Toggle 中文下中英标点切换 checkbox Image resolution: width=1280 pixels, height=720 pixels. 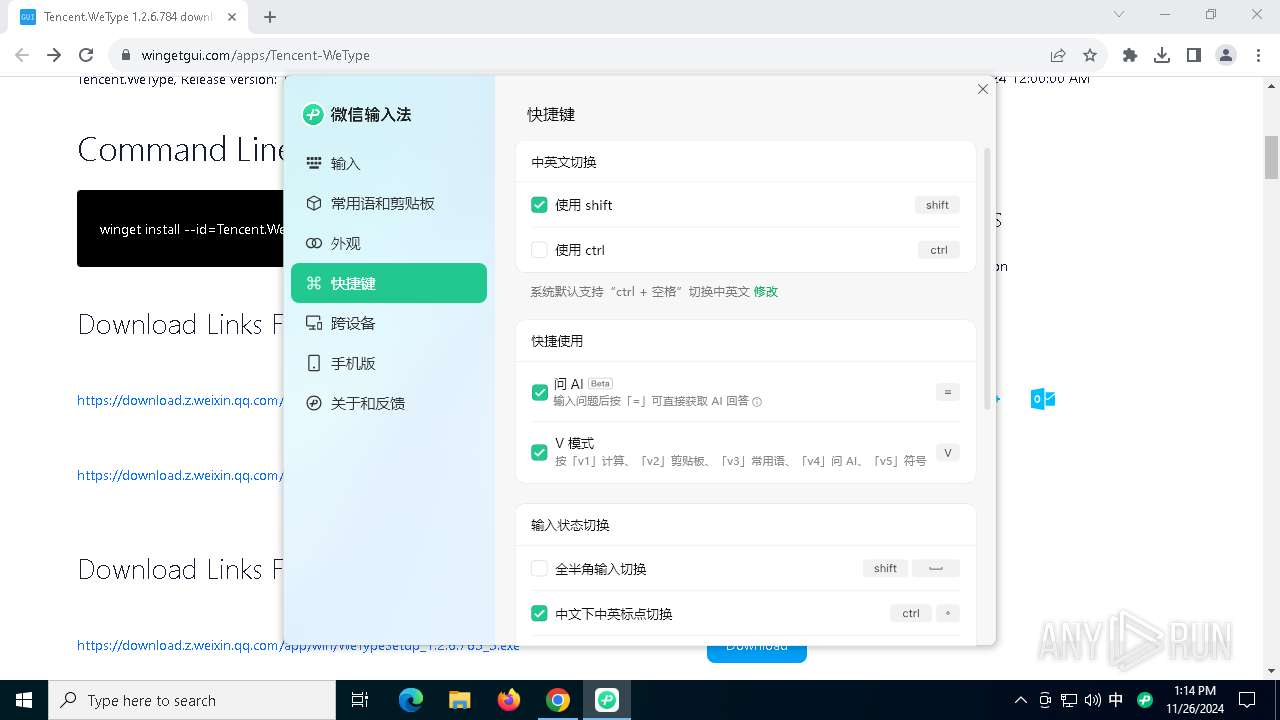(539, 614)
